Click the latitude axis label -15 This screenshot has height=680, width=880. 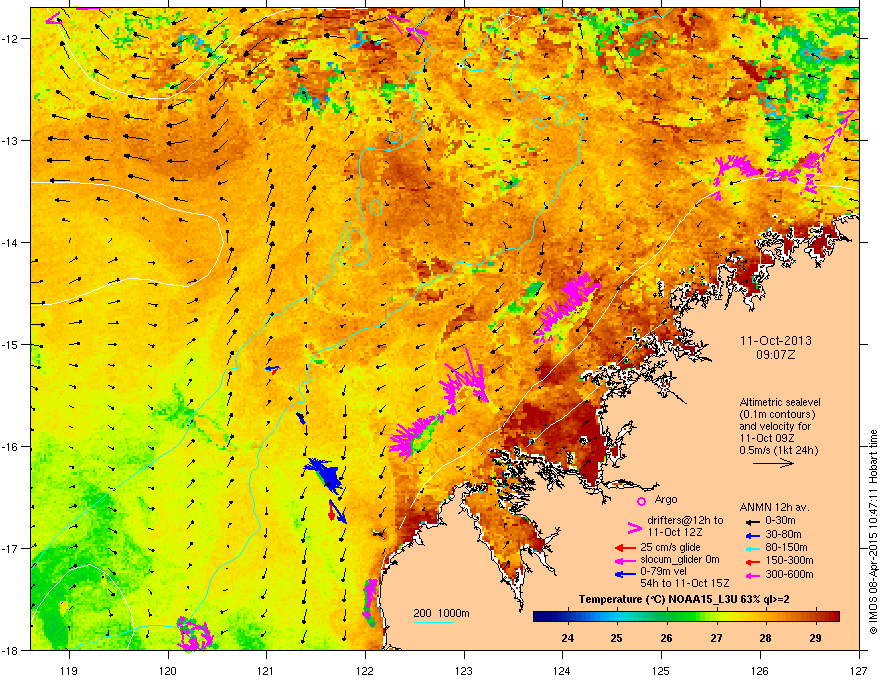click(x=11, y=344)
